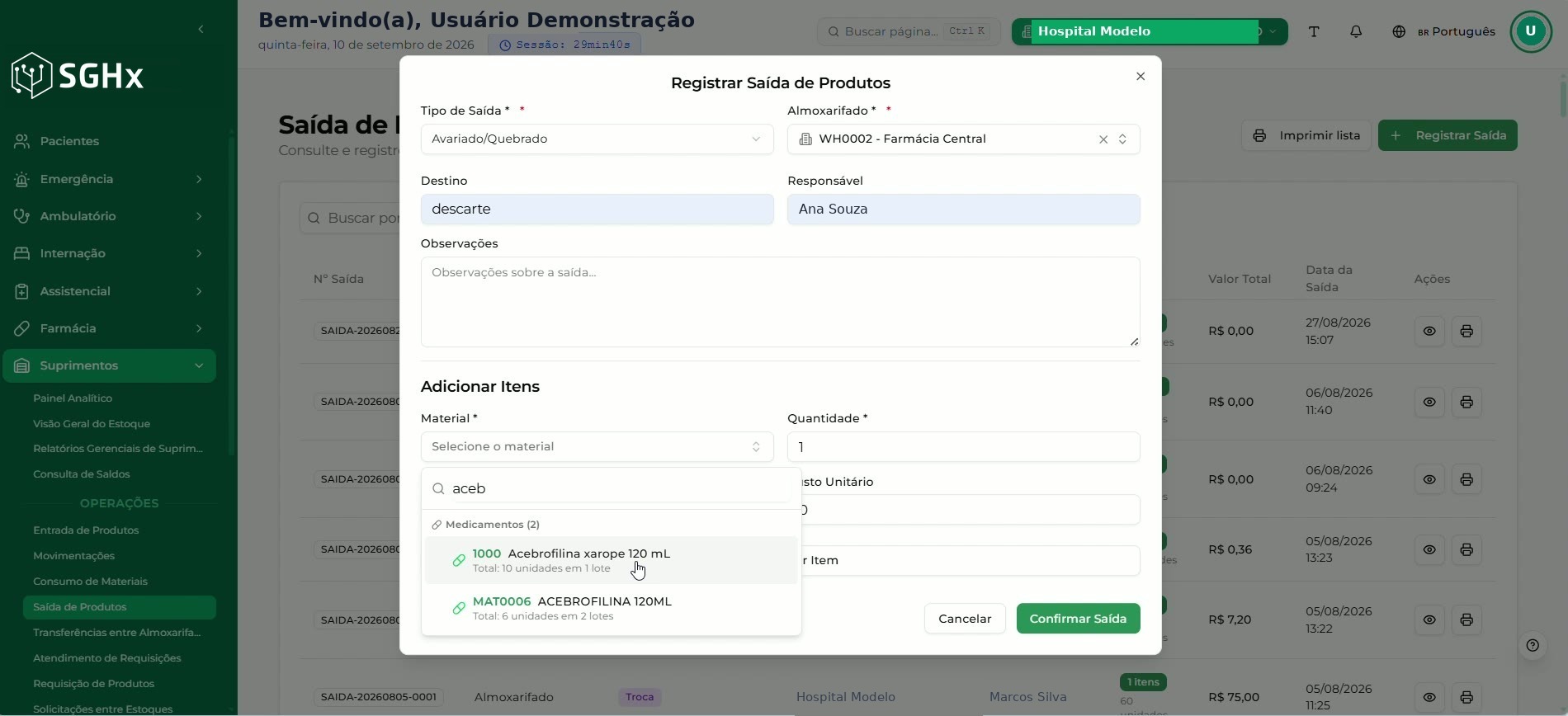Image resolution: width=1568 pixels, height=716 pixels.
Task: Close the Registrar Saída de Produtos dialog
Action: click(x=1141, y=77)
